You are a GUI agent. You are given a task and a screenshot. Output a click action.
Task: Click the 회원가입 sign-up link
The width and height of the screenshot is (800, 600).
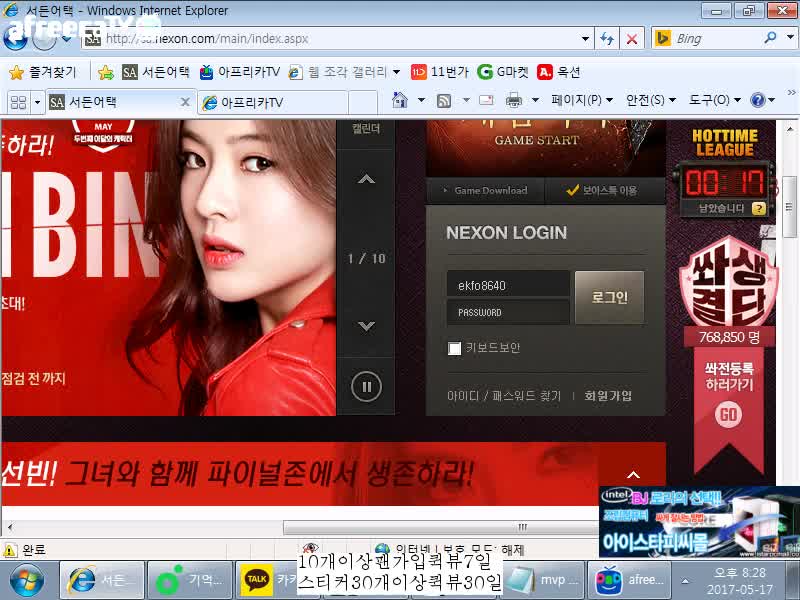point(608,396)
